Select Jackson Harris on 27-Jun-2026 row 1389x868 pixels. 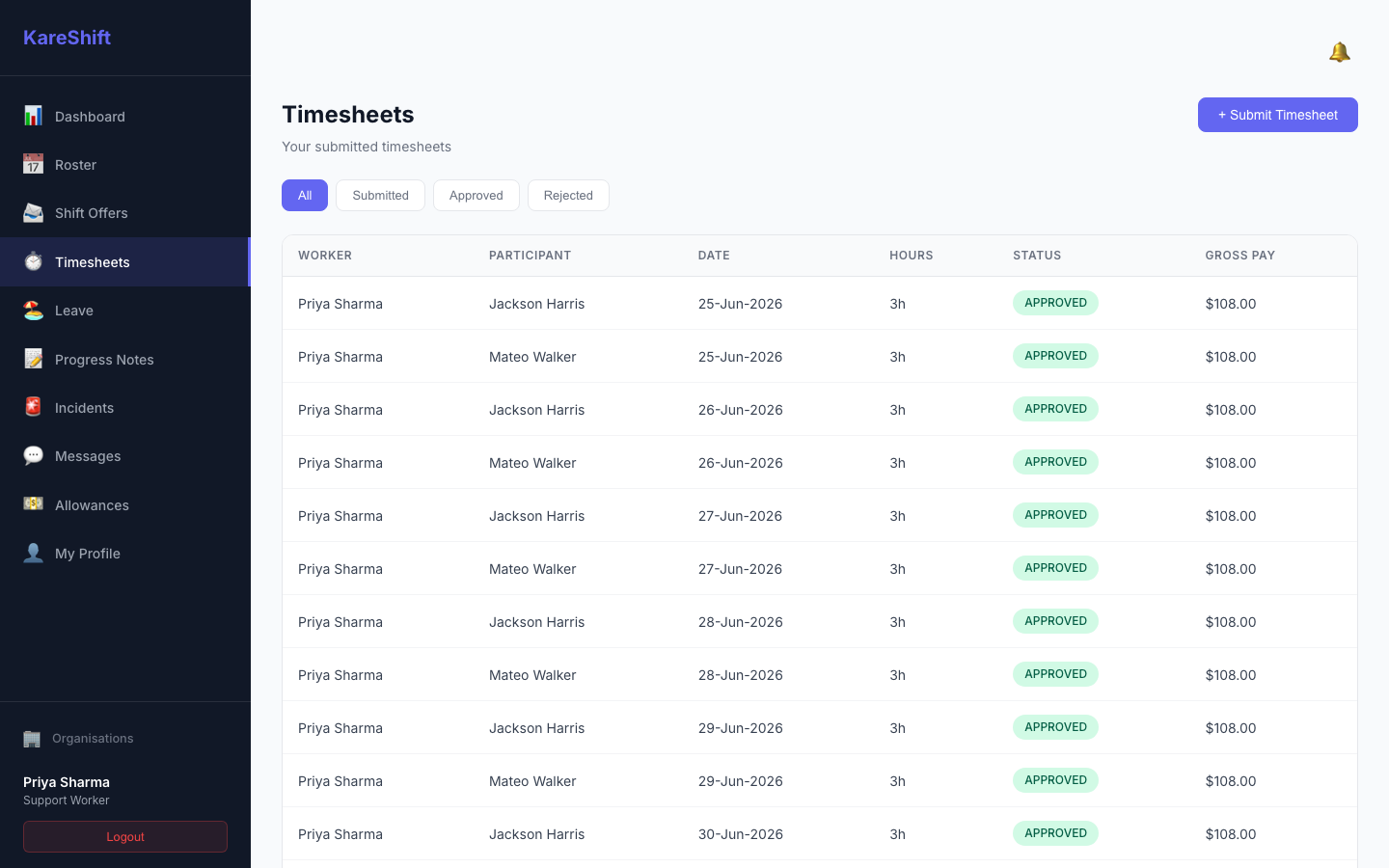coord(820,515)
